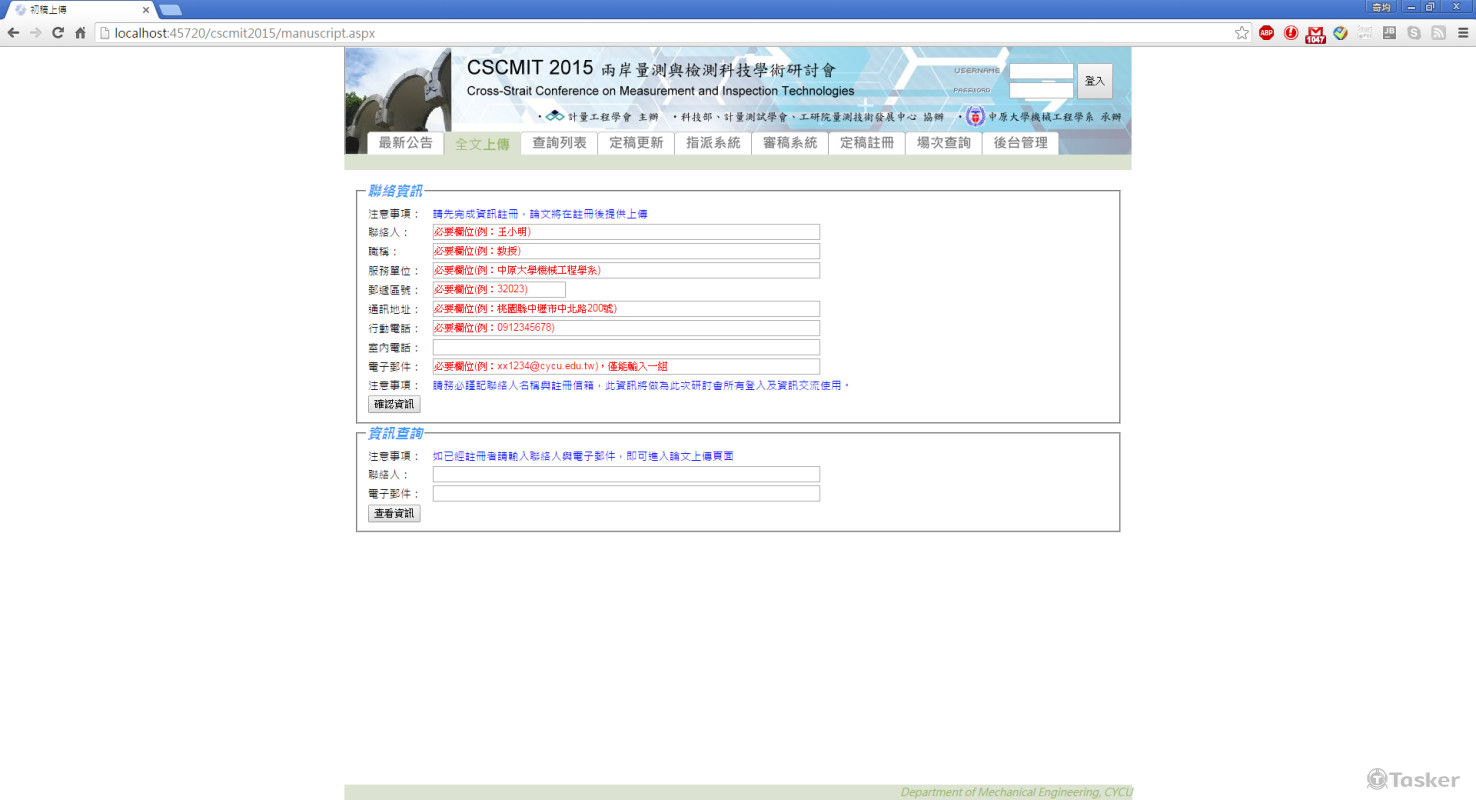Screen dimensions: 1476x800
Task: Click inside the USERNAME input field
Action: pos(1040,71)
